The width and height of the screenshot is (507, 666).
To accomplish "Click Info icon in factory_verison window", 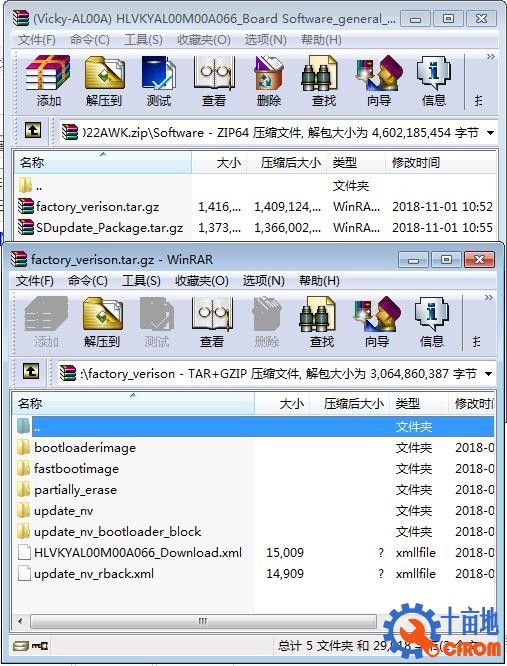I will click(432, 322).
